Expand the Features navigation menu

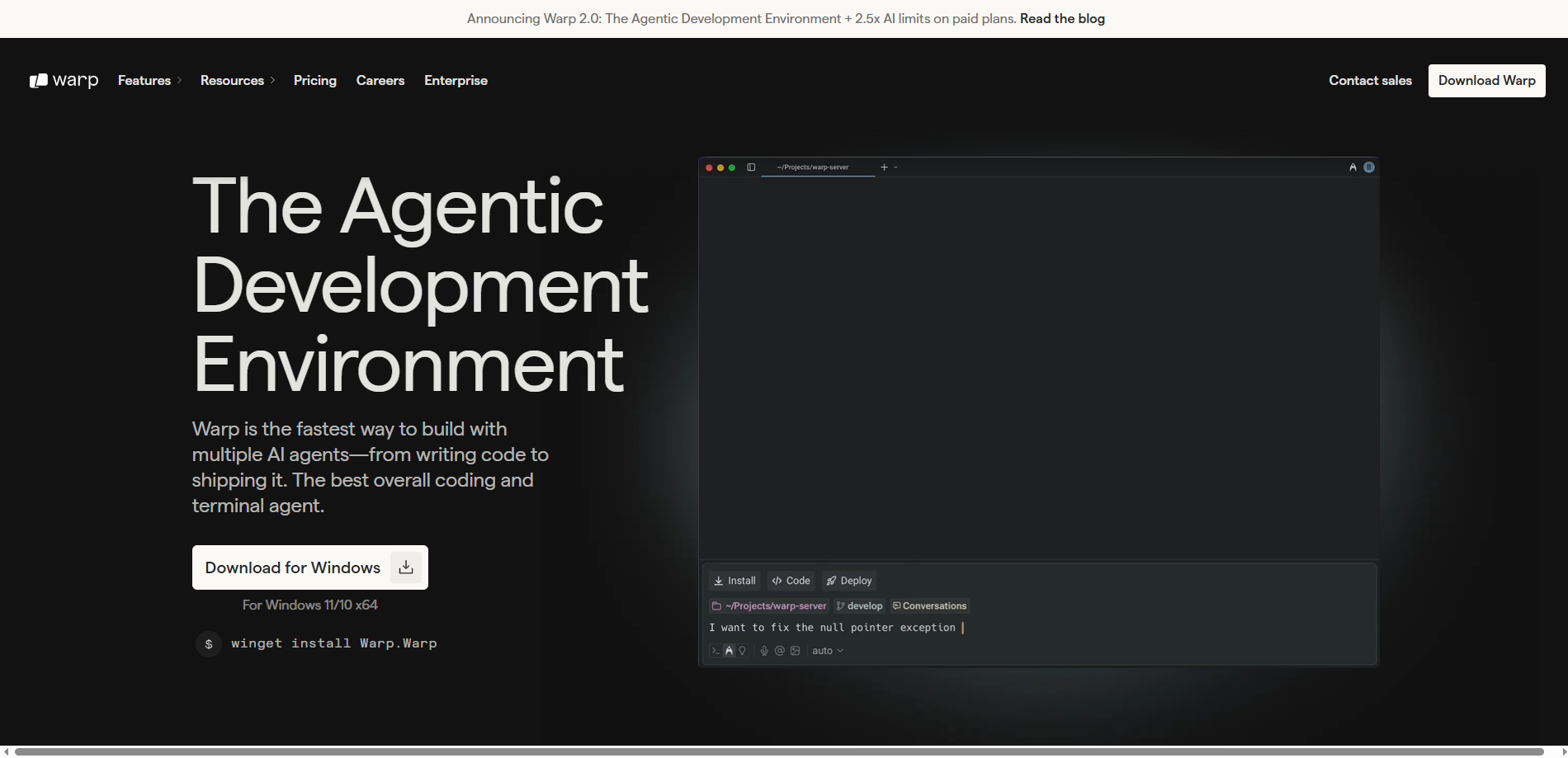(x=149, y=80)
